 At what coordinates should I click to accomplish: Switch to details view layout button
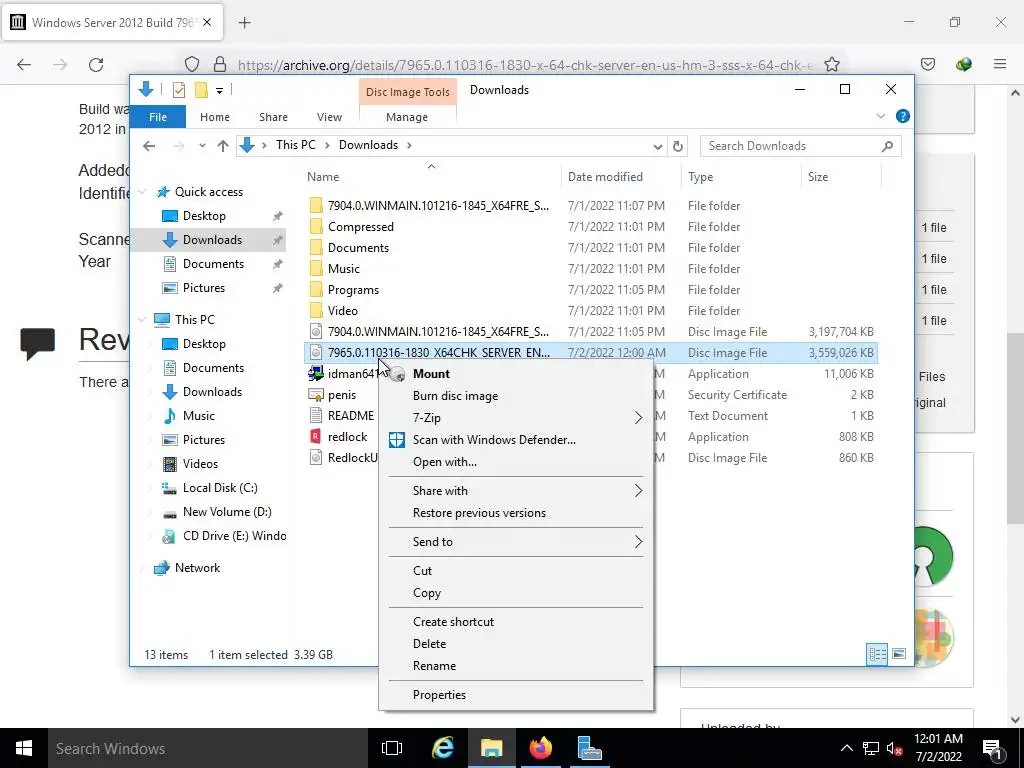point(877,654)
